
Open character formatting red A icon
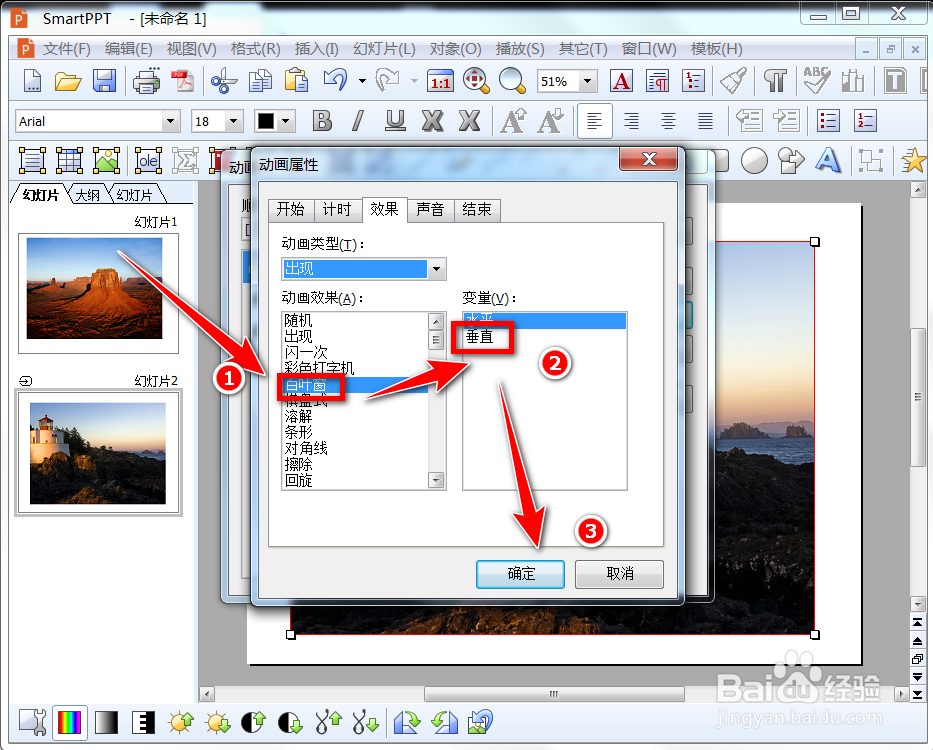tap(621, 81)
